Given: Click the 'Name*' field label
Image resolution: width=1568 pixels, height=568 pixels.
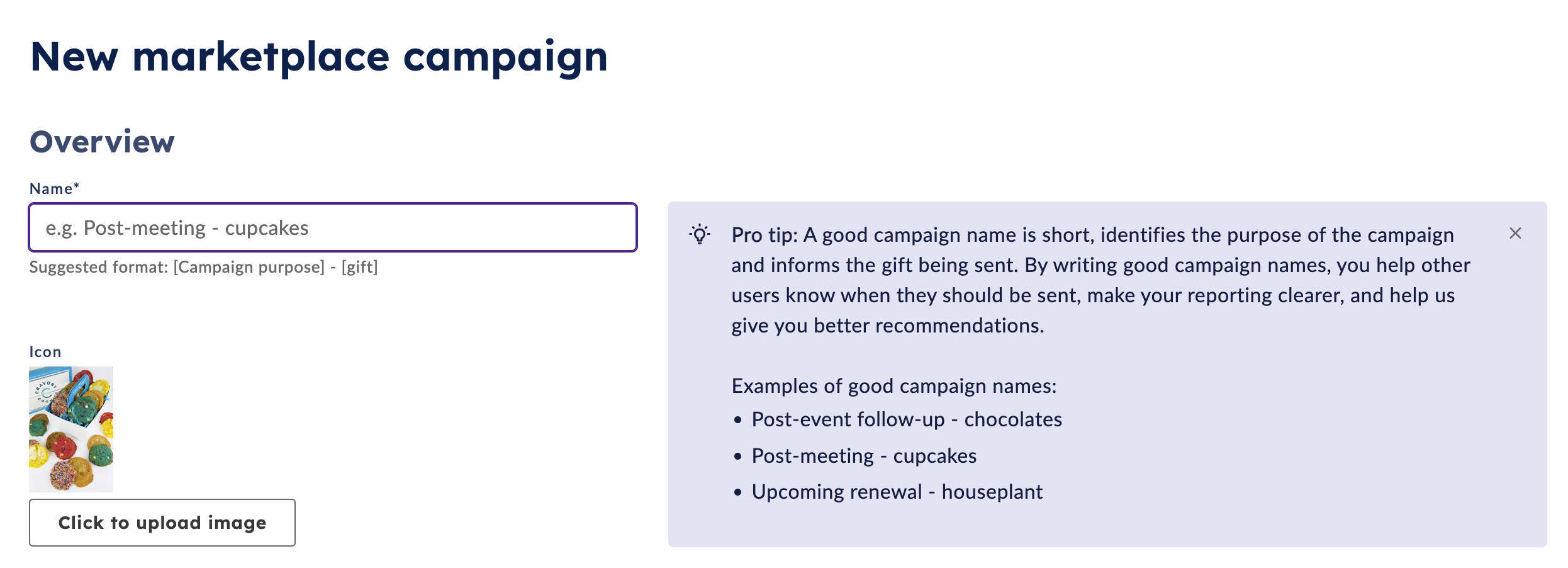Looking at the screenshot, I should tap(54, 188).
